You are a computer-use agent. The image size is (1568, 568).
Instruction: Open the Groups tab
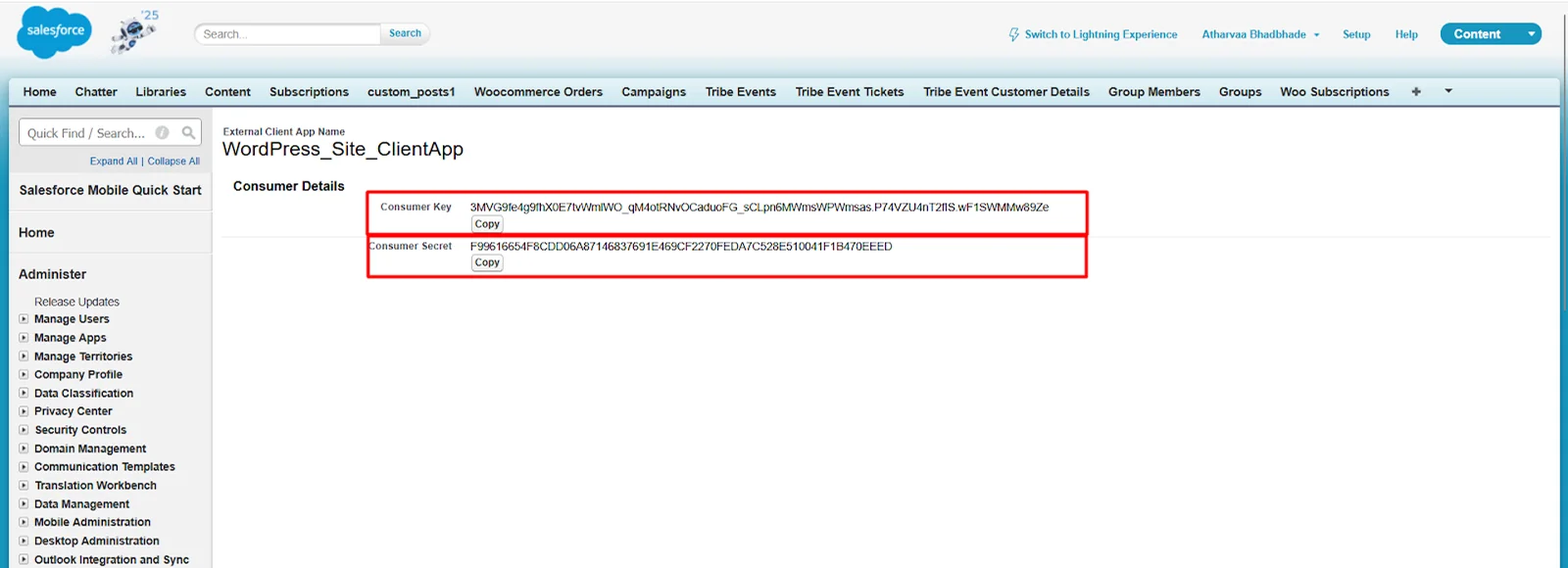pyautogui.click(x=1240, y=92)
